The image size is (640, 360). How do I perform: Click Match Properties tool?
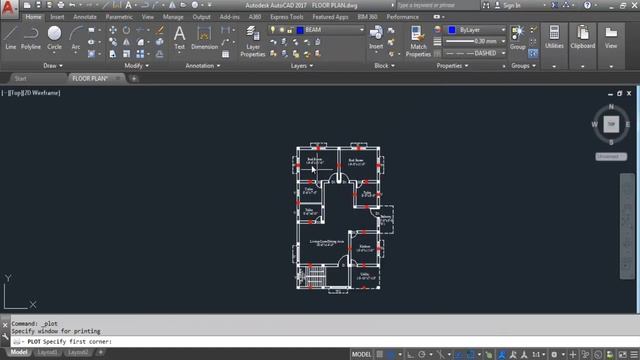[418, 41]
